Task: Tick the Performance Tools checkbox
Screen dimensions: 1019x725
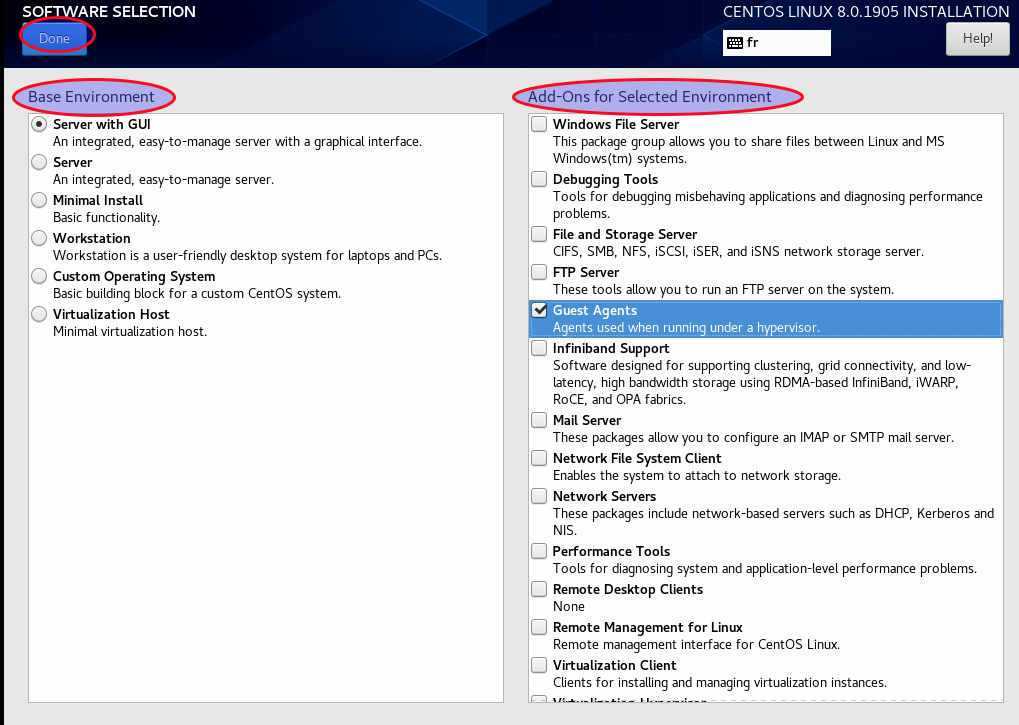Action: [x=540, y=552]
